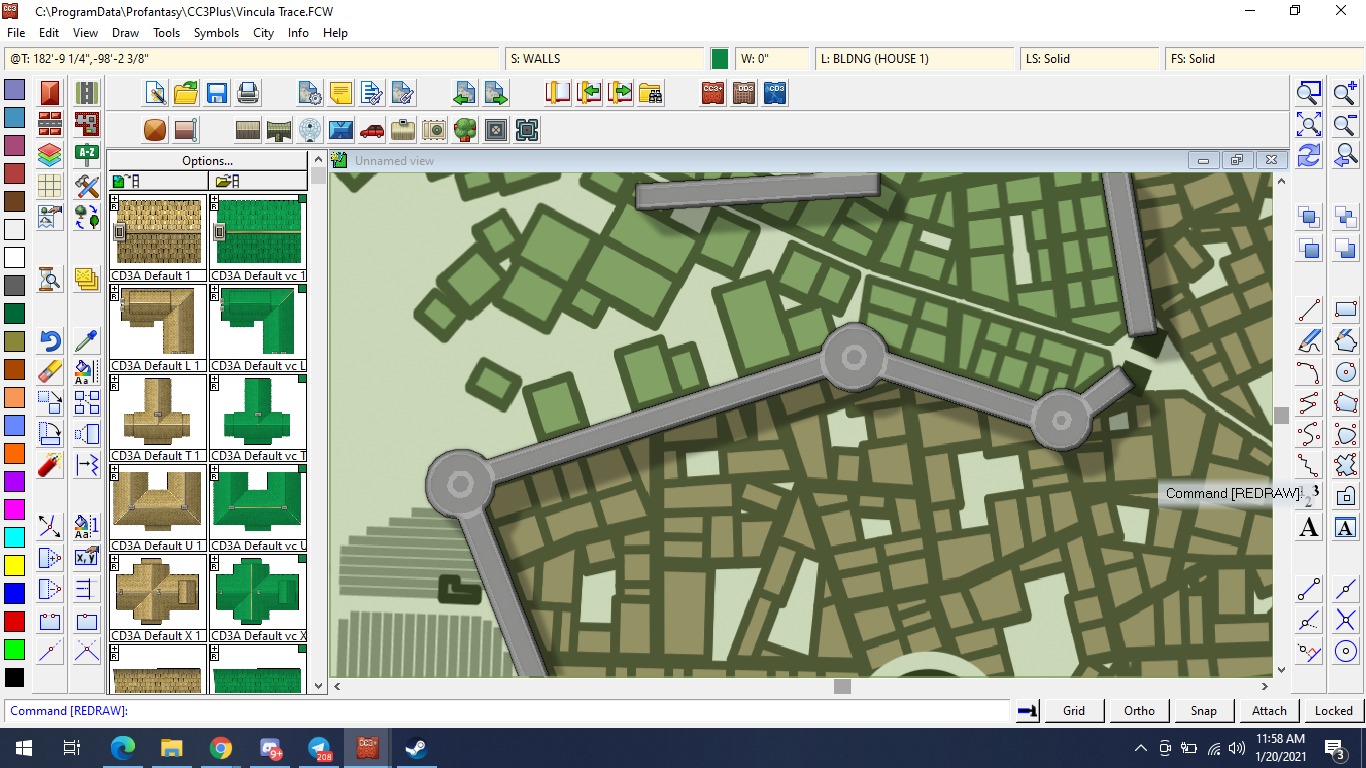Open the Tools menu

click(166, 33)
